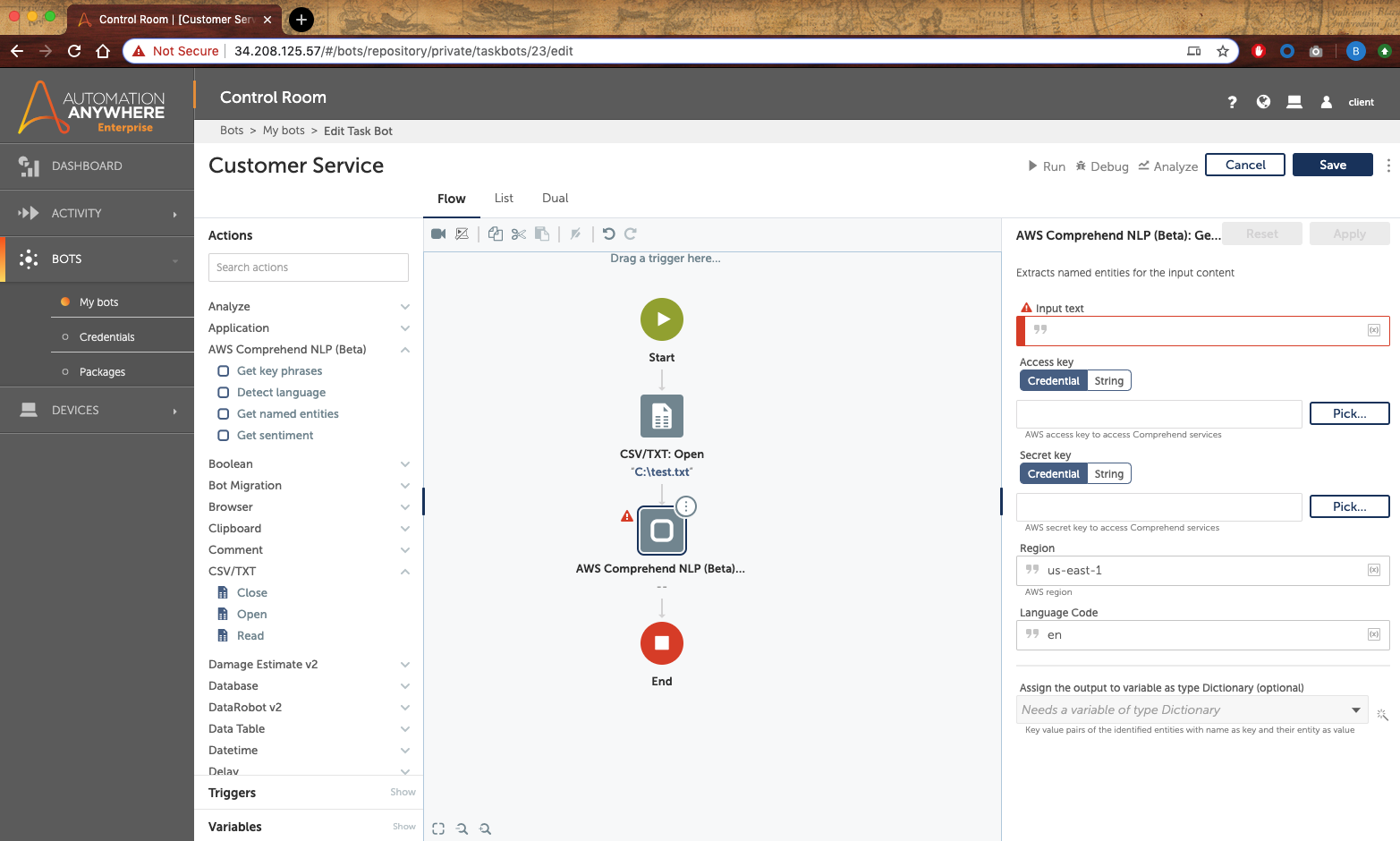Open three-dot menu on AWS Comprehend node
This screenshot has height=841, width=1400.
pyautogui.click(x=686, y=506)
